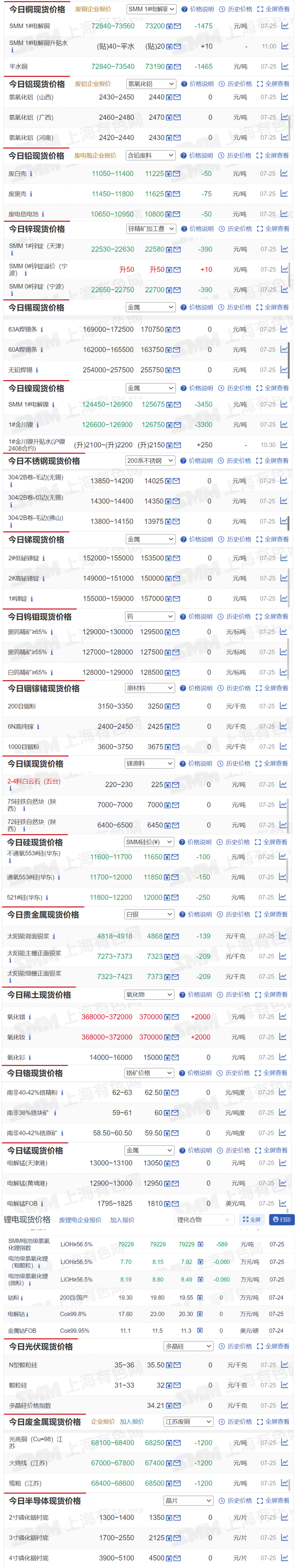Open the 江苏废铜 dropdown

[x=189, y=1422]
